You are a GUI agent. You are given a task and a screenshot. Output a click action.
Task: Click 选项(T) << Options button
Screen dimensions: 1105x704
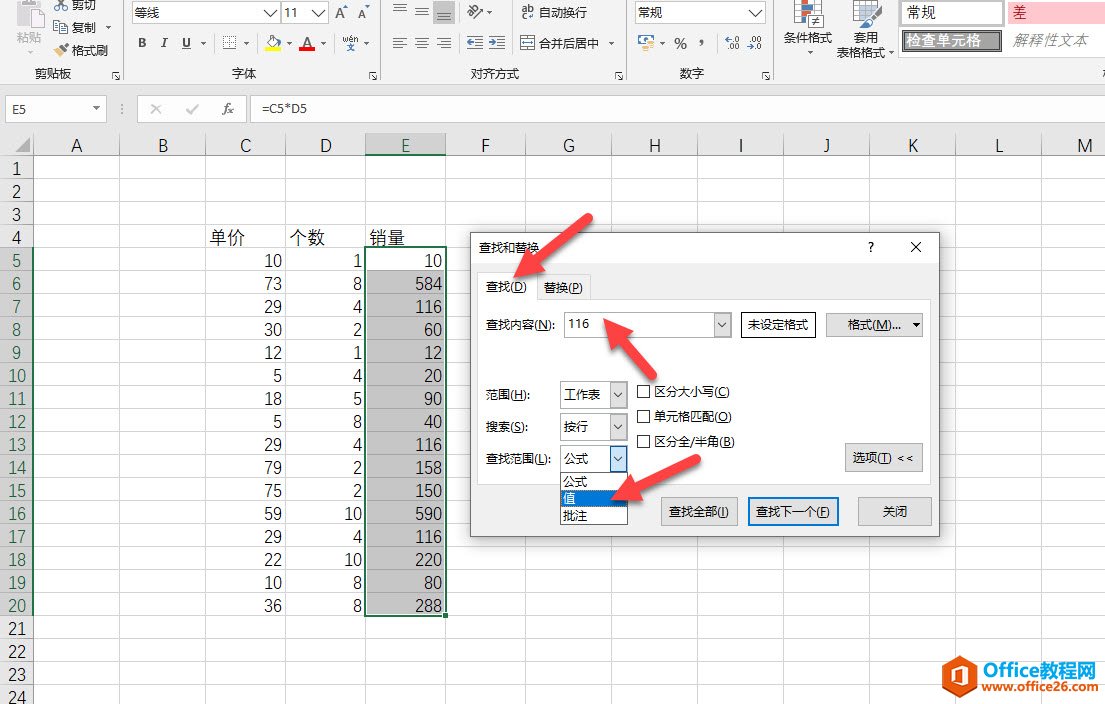click(x=883, y=458)
